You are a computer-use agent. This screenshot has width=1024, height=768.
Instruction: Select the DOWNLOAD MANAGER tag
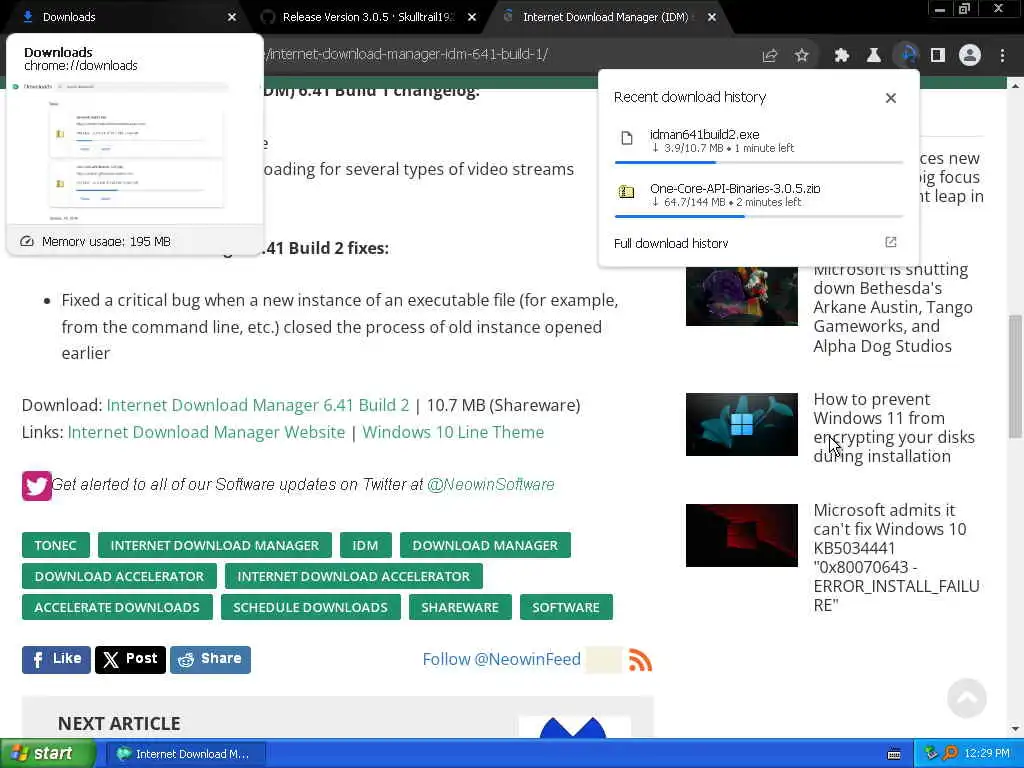pos(485,545)
